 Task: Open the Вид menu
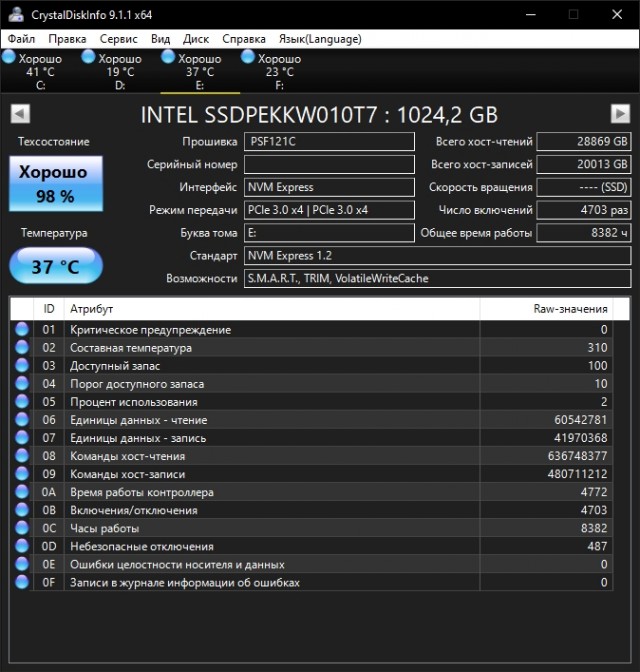[x=160, y=39]
